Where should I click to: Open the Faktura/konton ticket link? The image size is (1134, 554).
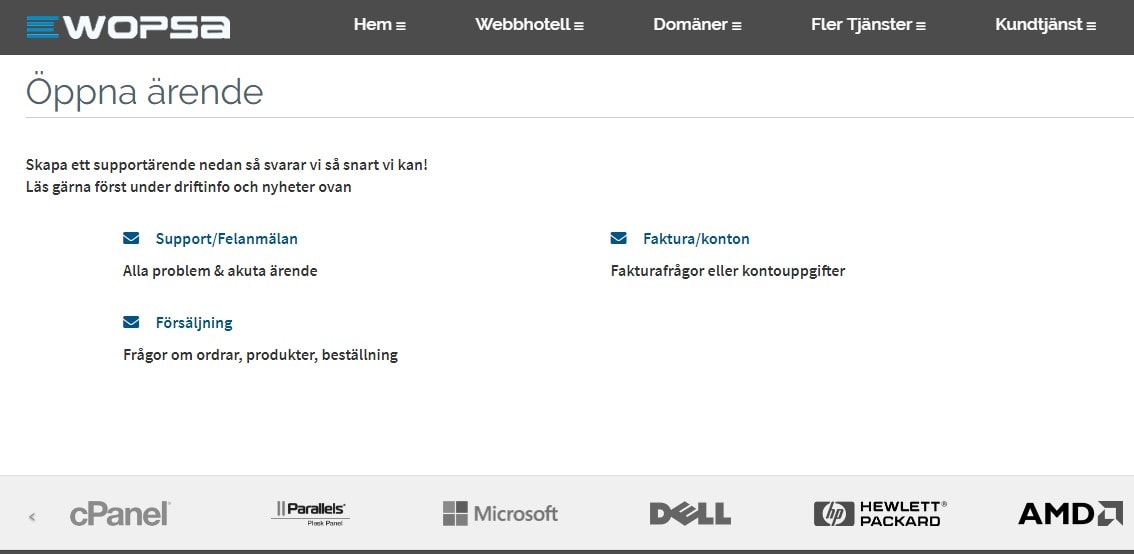[696, 239]
